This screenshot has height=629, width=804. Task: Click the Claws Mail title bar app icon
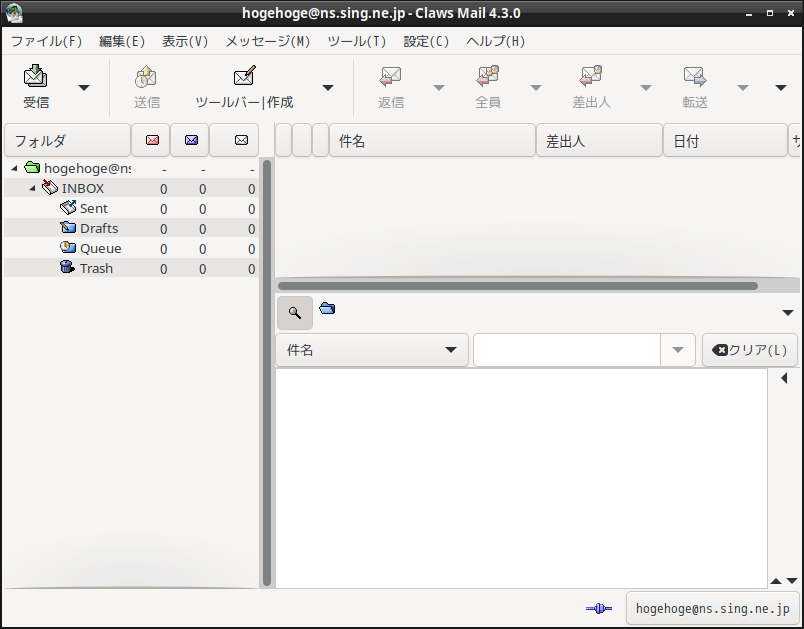coord(14,13)
